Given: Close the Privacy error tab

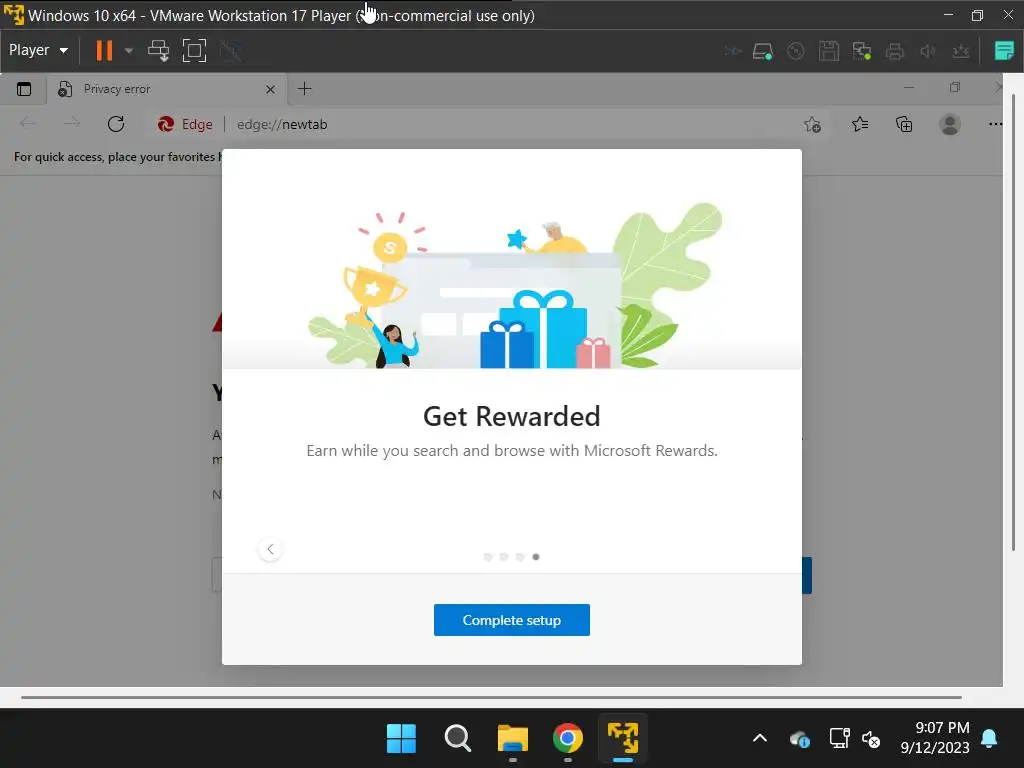Looking at the screenshot, I should [270, 89].
